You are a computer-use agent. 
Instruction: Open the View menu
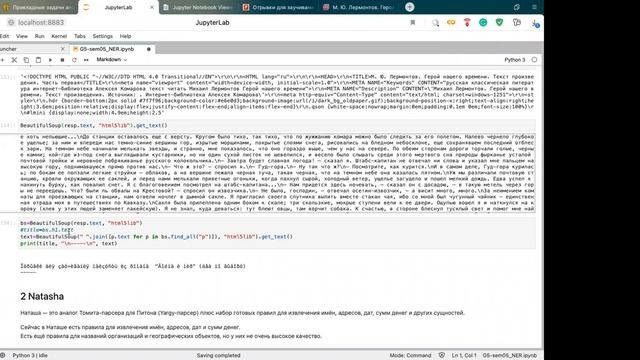(22, 36)
